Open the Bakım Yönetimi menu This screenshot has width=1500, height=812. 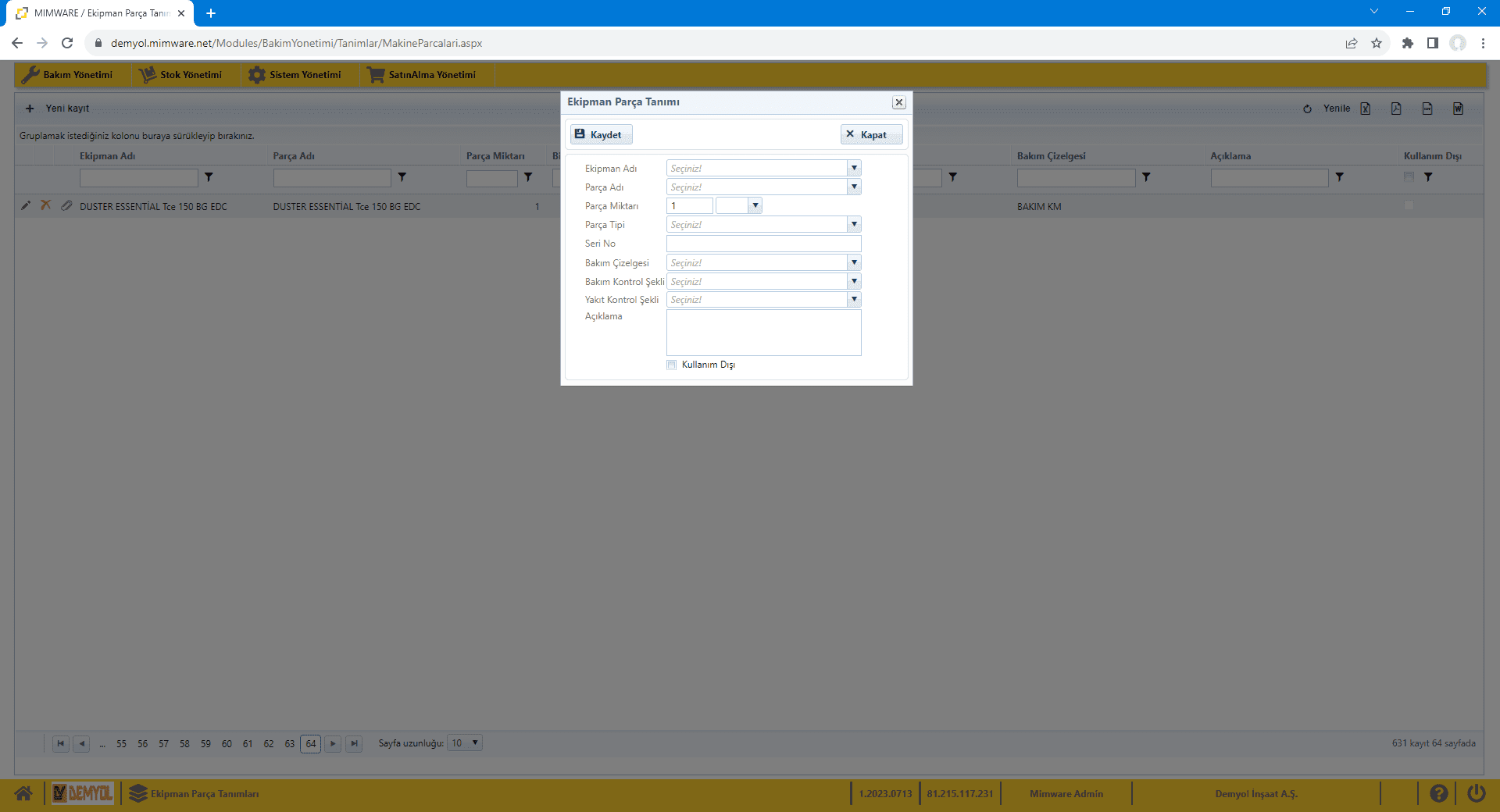coord(69,75)
